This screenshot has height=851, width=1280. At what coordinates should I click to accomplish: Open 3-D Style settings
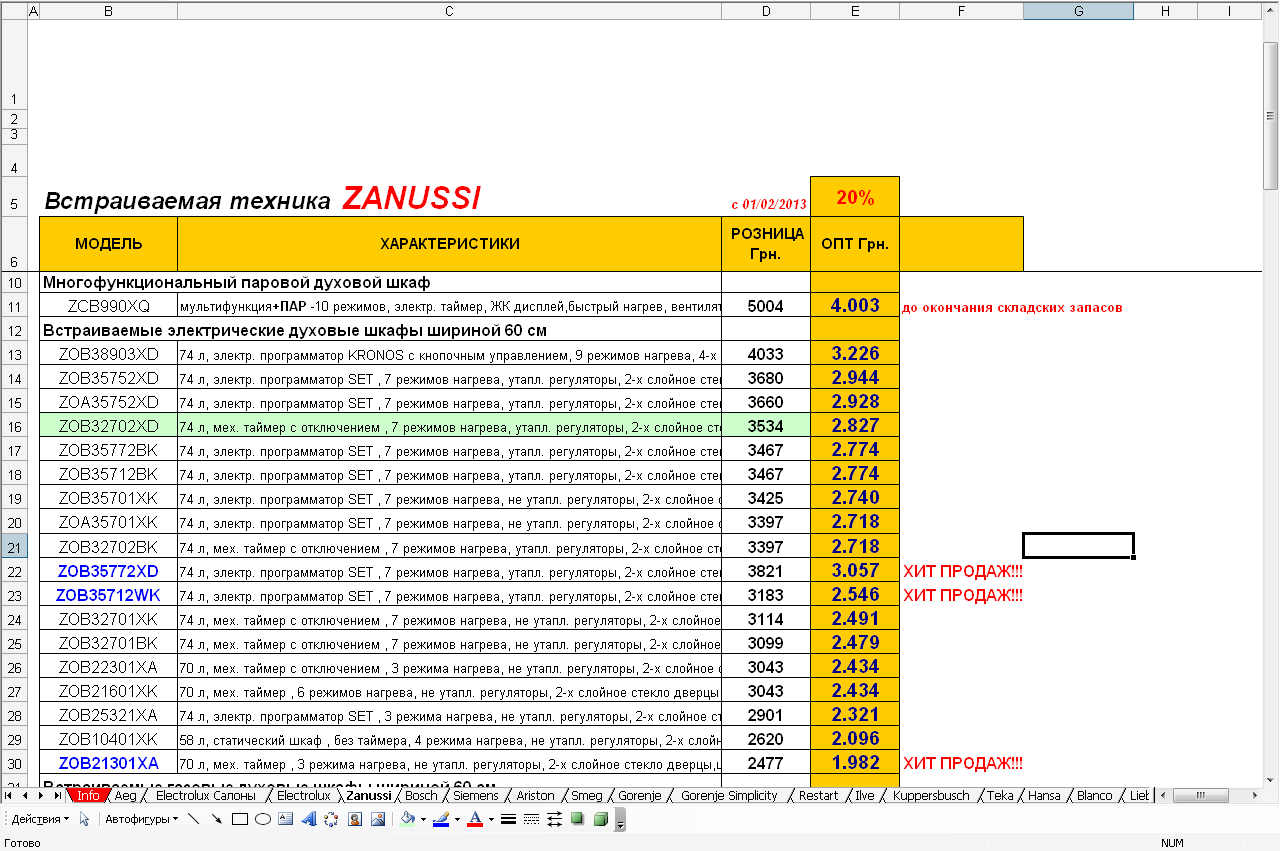click(601, 819)
